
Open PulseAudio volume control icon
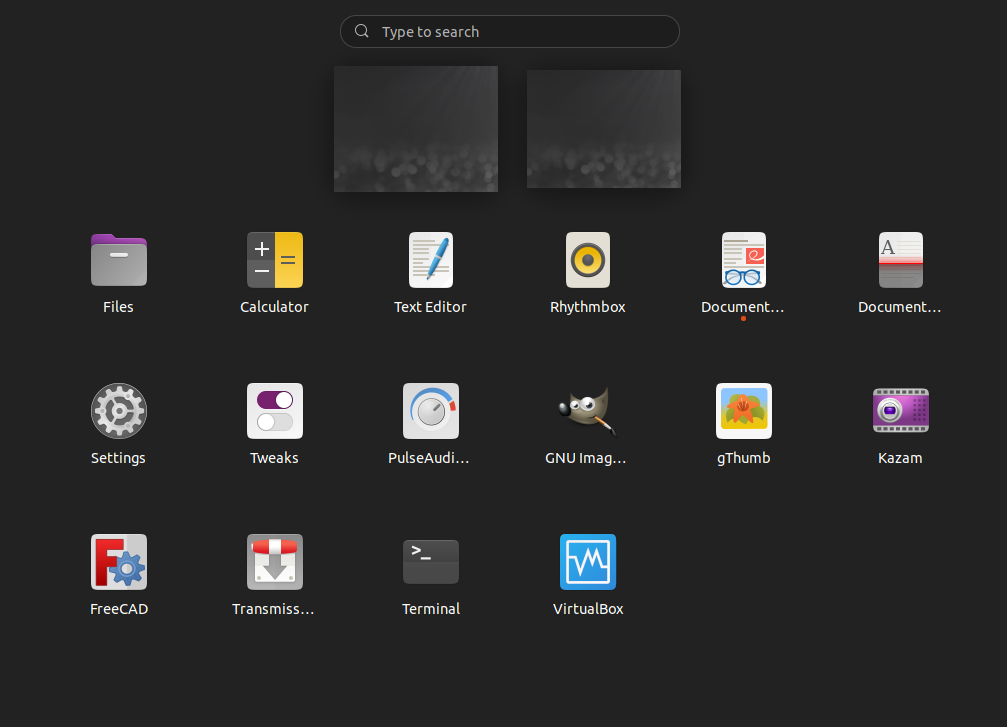tap(431, 411)
